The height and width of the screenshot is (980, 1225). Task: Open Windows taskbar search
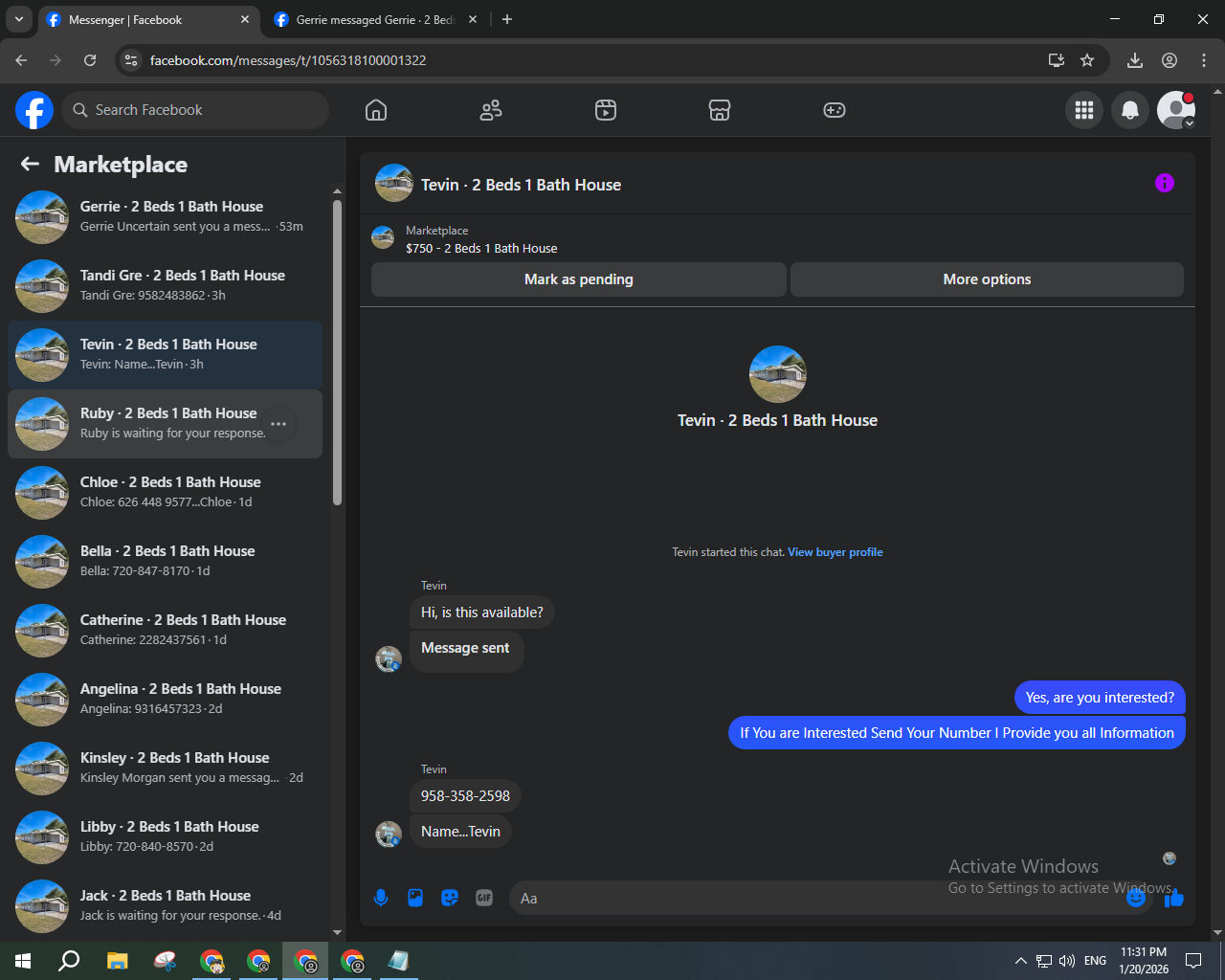[x=69, y=961]
